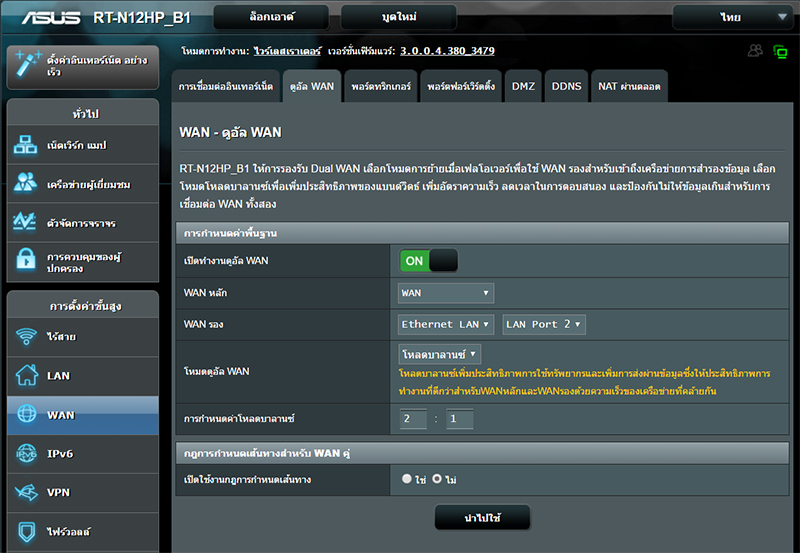Switch to the การเชื่อมต่ออินเทอร์เน็ต tab
Image resolution: width=800 pixels, height=553 pixels.
tap(226, 86)
